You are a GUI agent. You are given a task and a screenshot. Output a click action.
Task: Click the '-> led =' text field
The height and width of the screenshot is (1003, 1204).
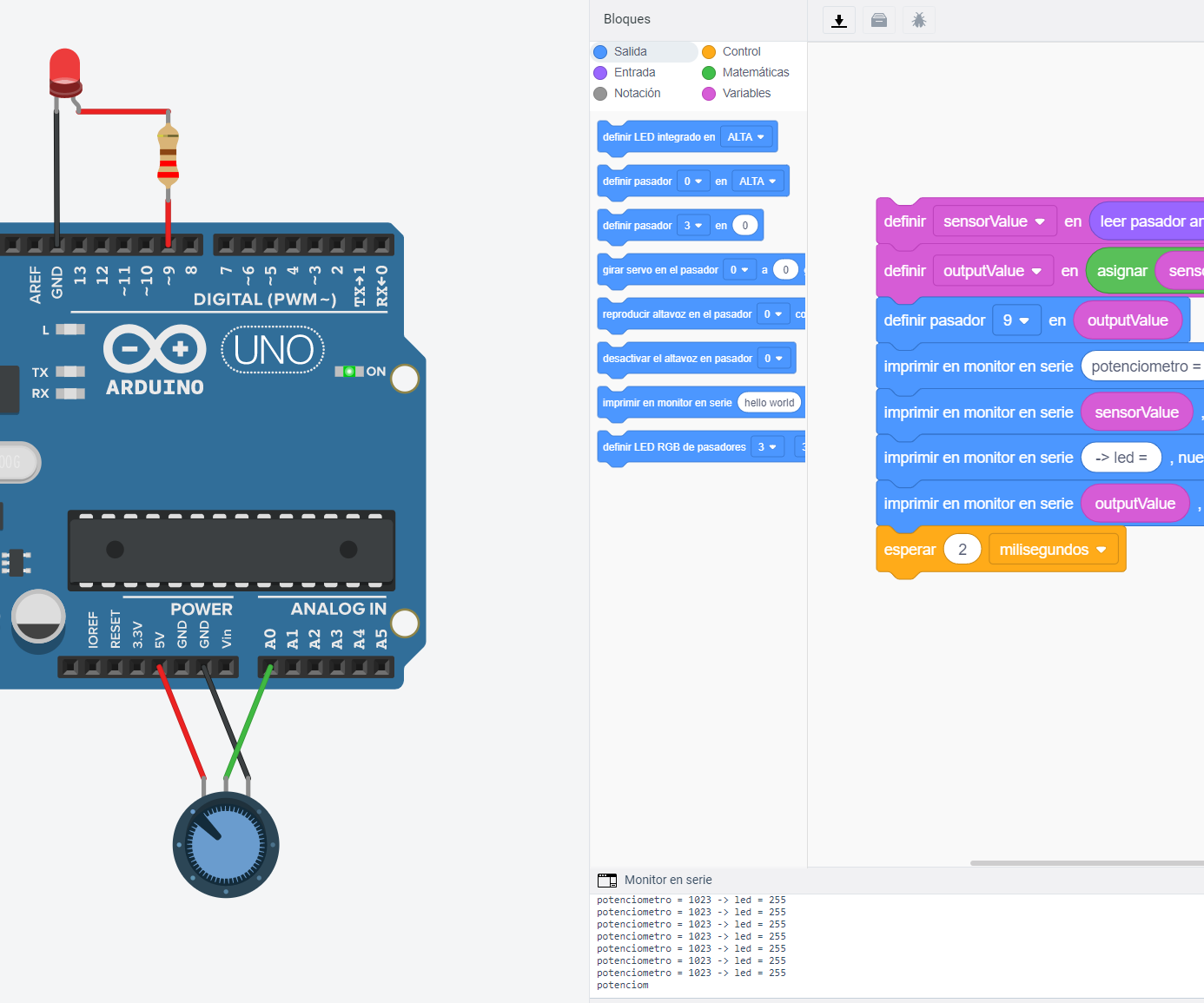click(1121, 458)
